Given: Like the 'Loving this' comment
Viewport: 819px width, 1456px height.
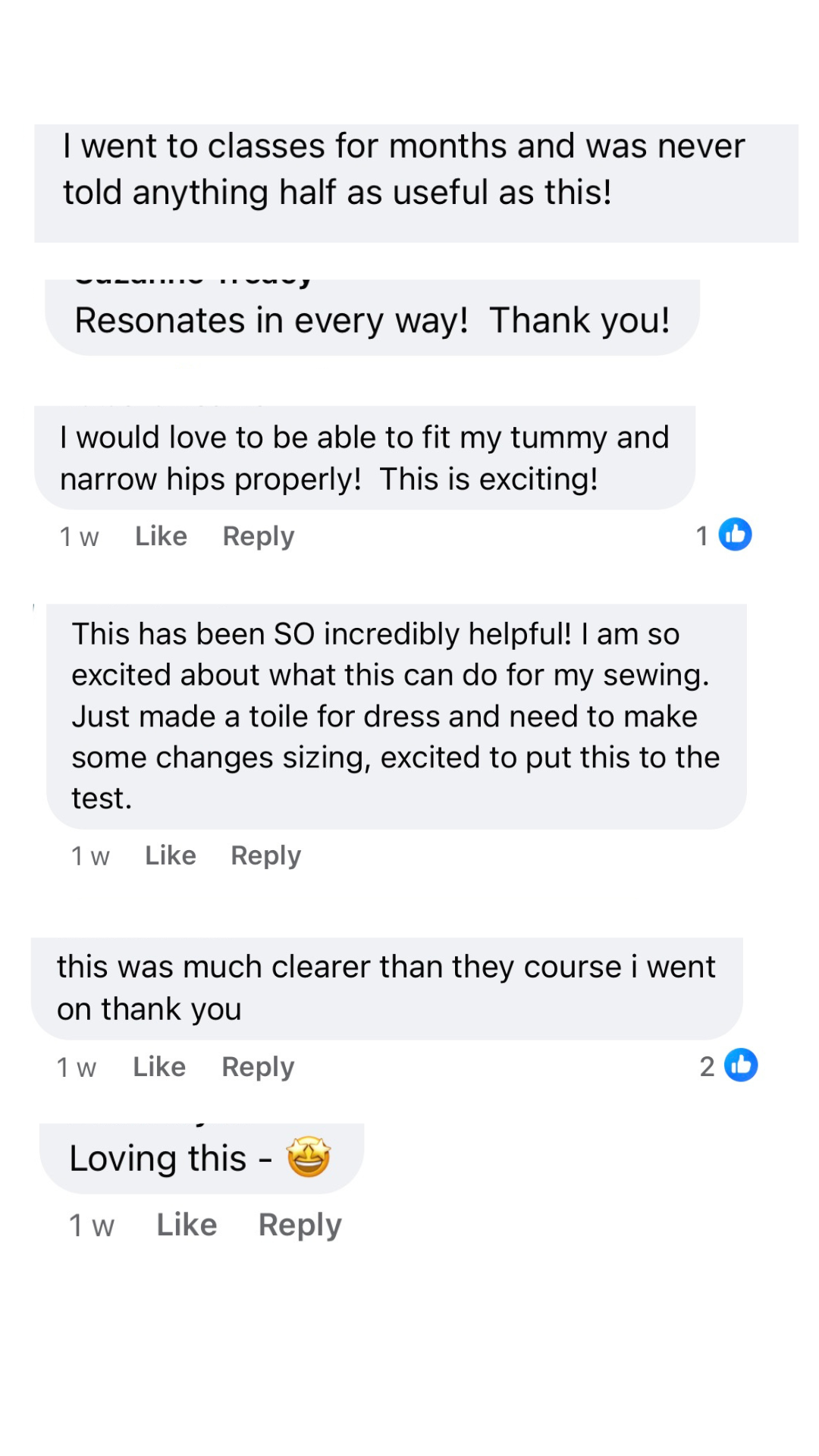Looking at the screenshot, I should [x=187, y=1225].
